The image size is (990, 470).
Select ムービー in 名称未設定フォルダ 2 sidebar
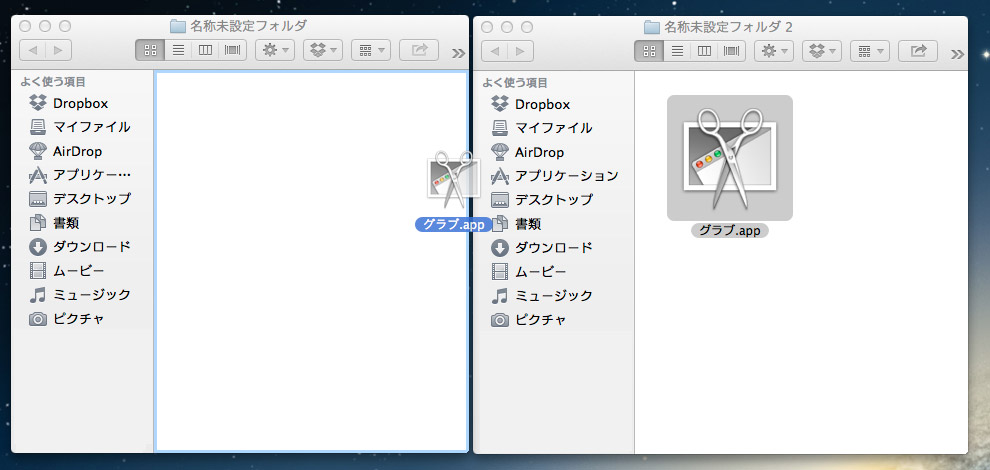pyautogui.click(x=529, y=272)
